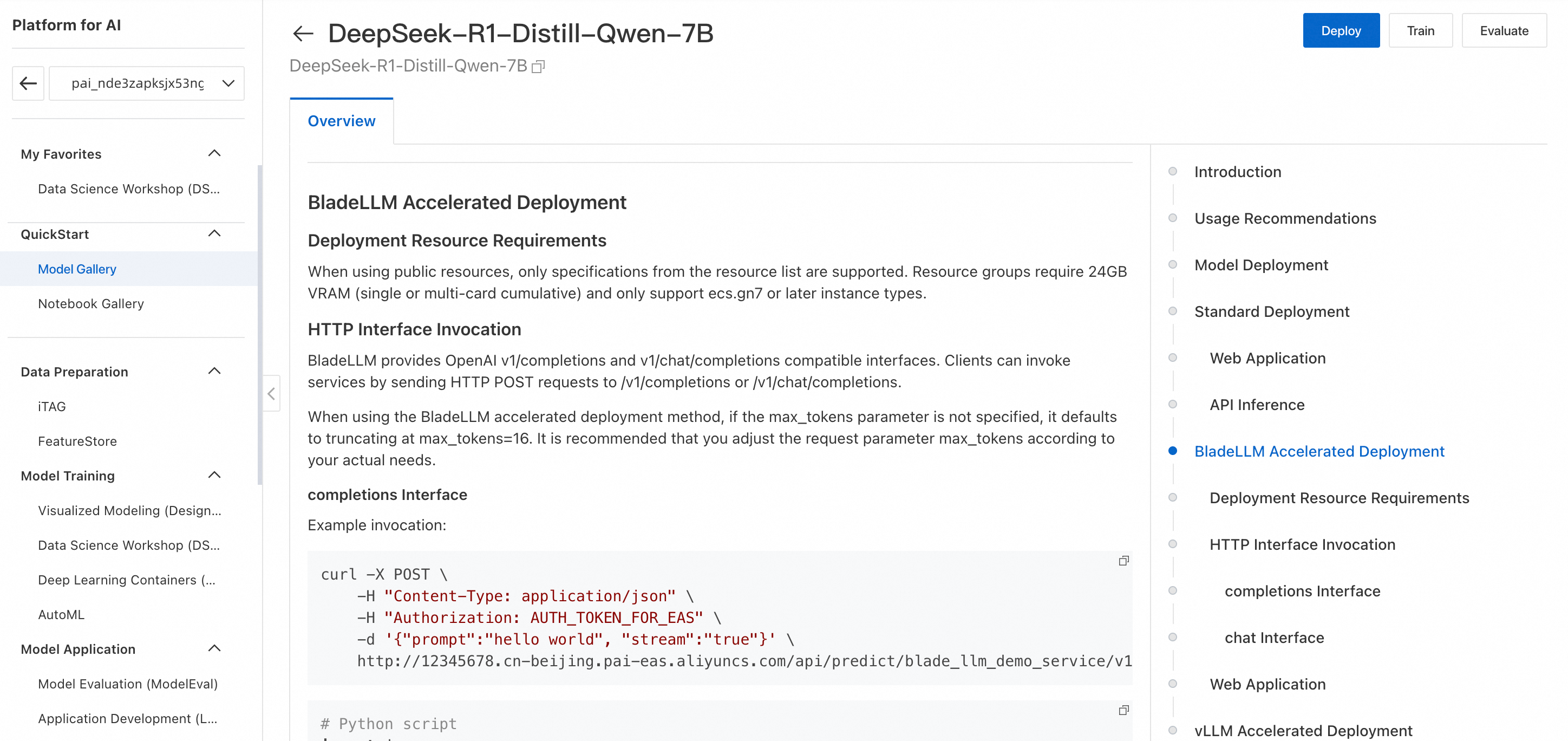Jump to BladeLLM Accelerated Deployment outline entry
This screenshot has height=741, width=1568.
coord(1319,451)
